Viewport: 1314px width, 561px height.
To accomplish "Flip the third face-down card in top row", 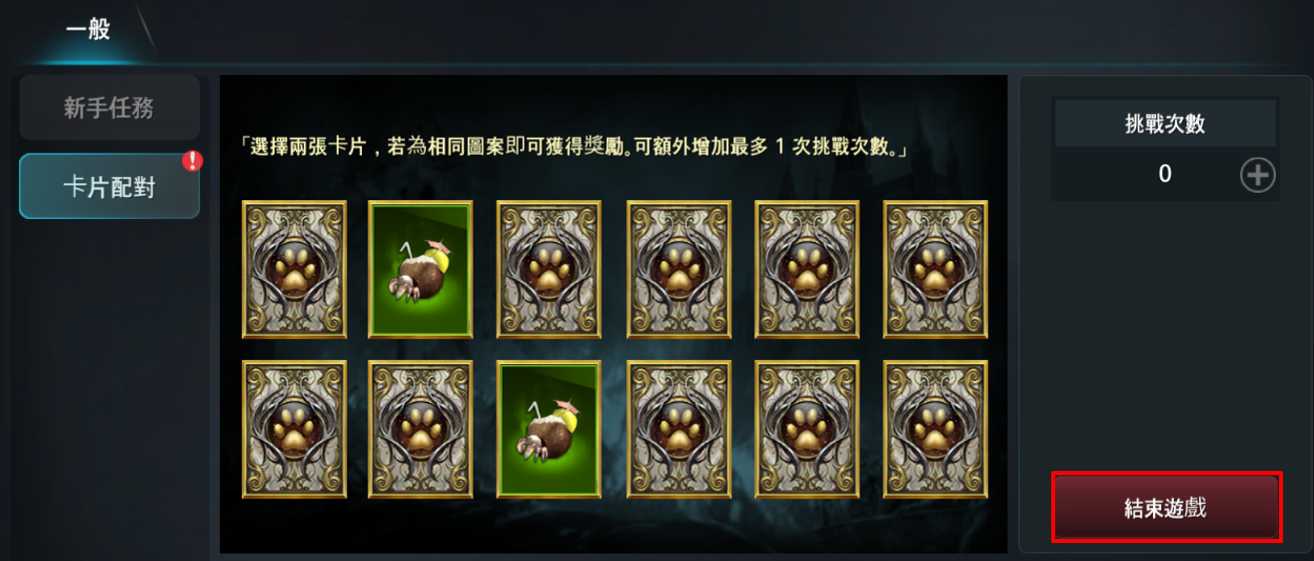I will pos(549,269).
